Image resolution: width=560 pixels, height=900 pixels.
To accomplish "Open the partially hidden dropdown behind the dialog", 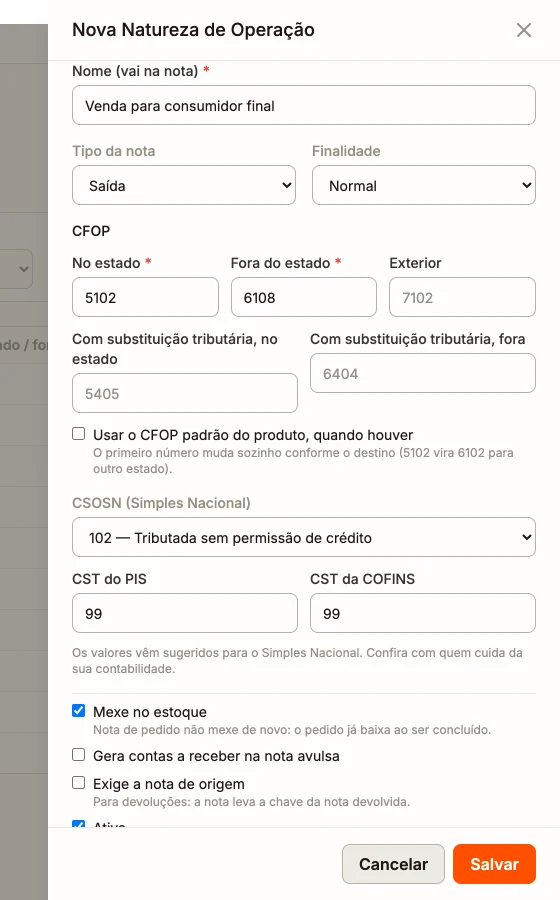I will point(16,269).
